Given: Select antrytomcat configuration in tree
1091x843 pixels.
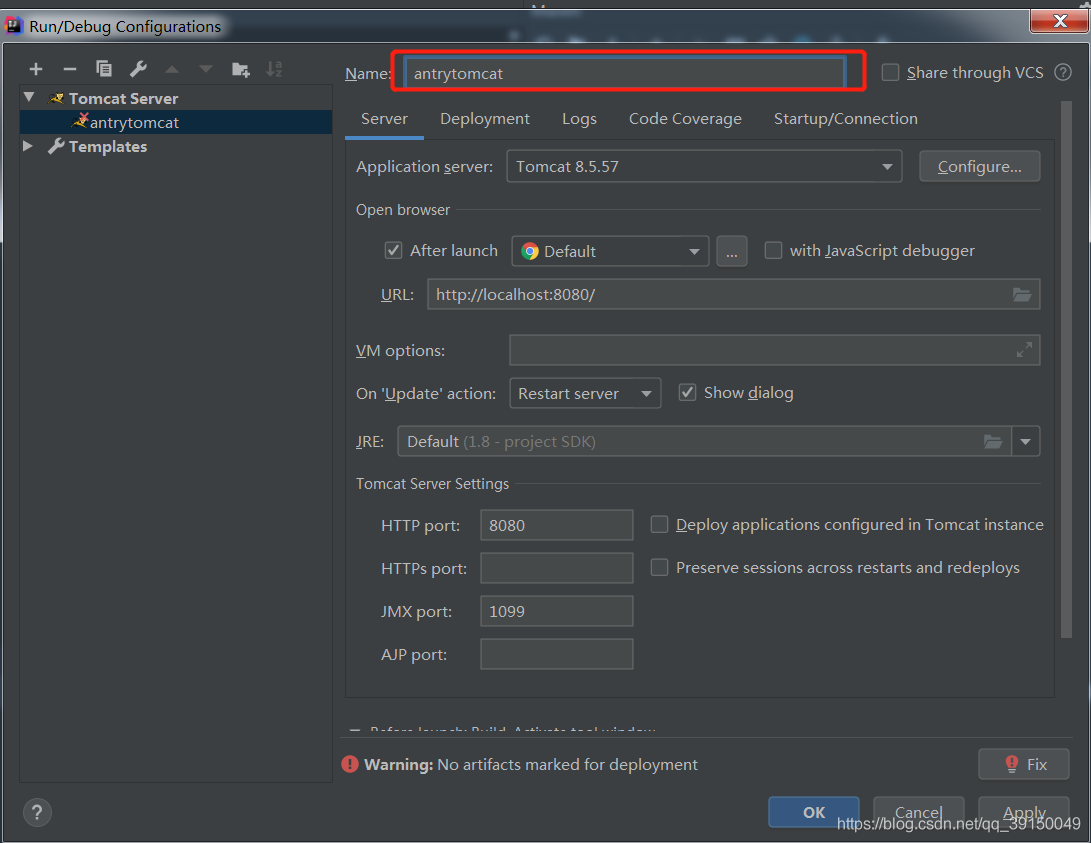Looking at the screenshot, I should (175, 122).
